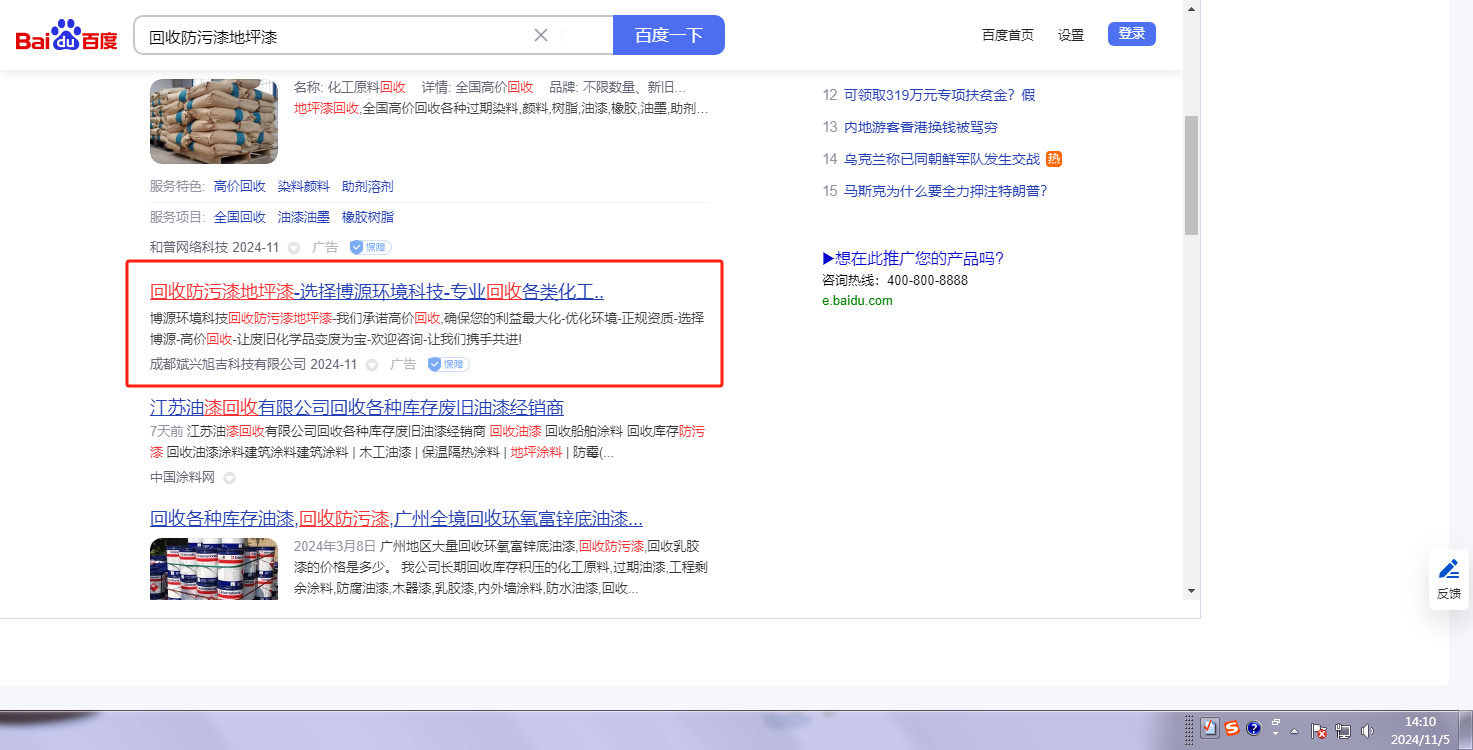
Task: Expand dropdown arrow next to 中国涂料网
Action: [229, 478]
